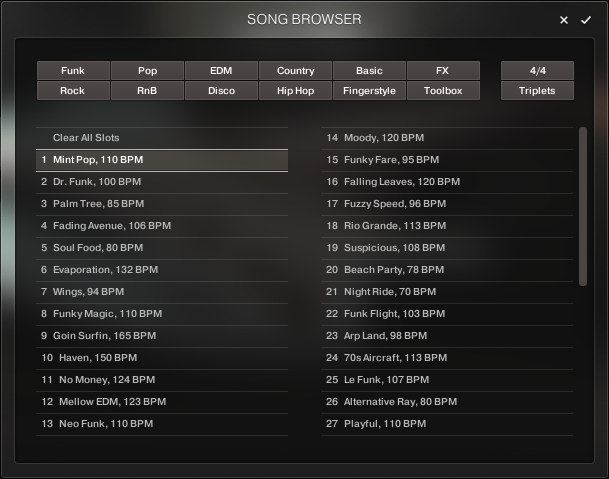Select song 2 Dr. Funk, 100 BPM

point(162,182)
